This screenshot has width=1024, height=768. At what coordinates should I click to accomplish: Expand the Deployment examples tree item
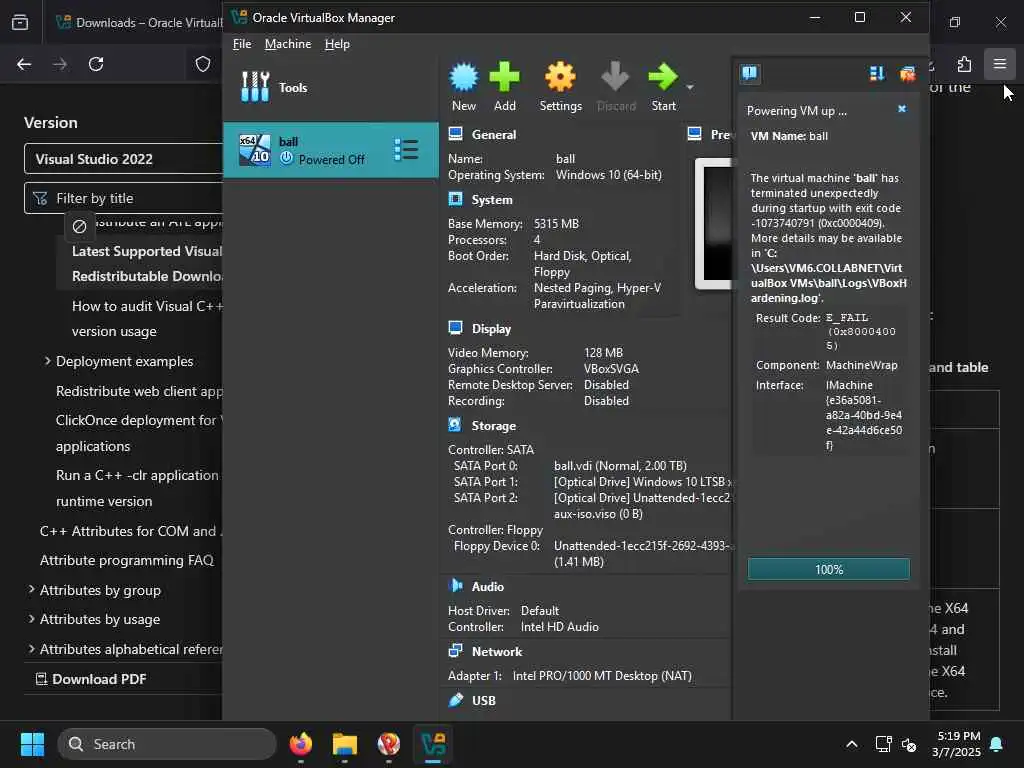(x=48, y=360)
